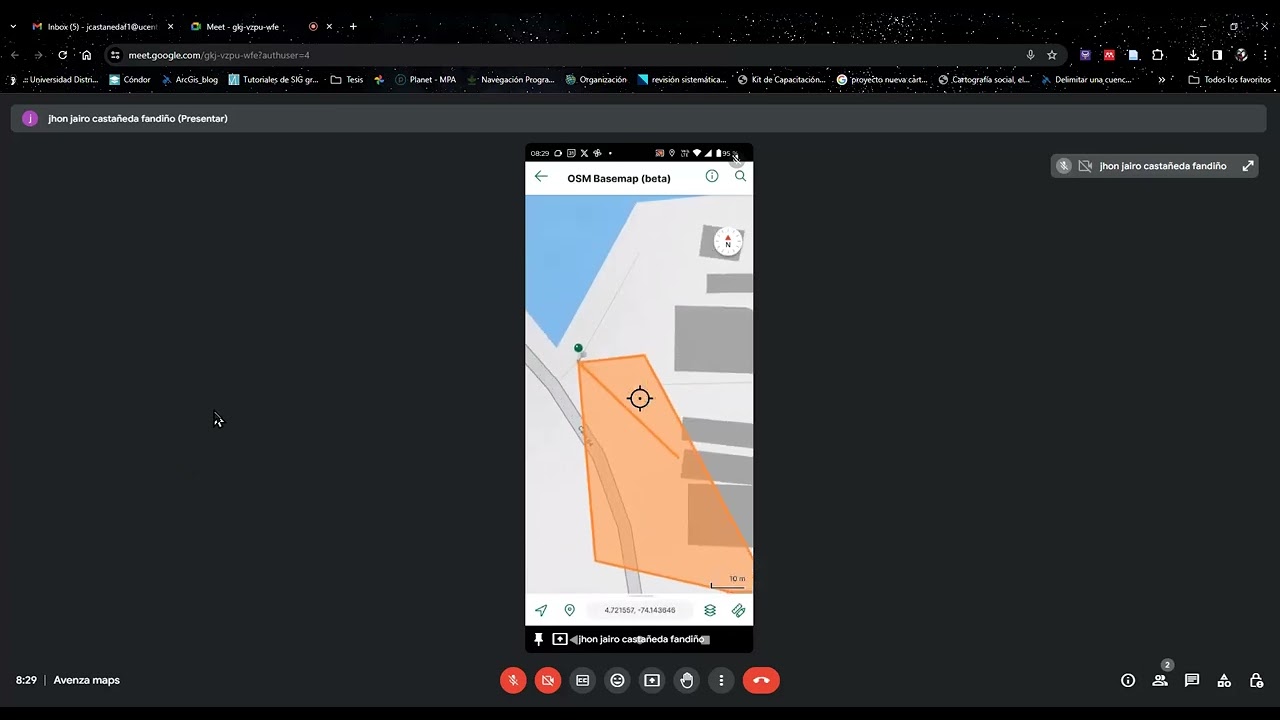Go back with Avenza arrow icon

pyautogui.click(x=541, y=176)
